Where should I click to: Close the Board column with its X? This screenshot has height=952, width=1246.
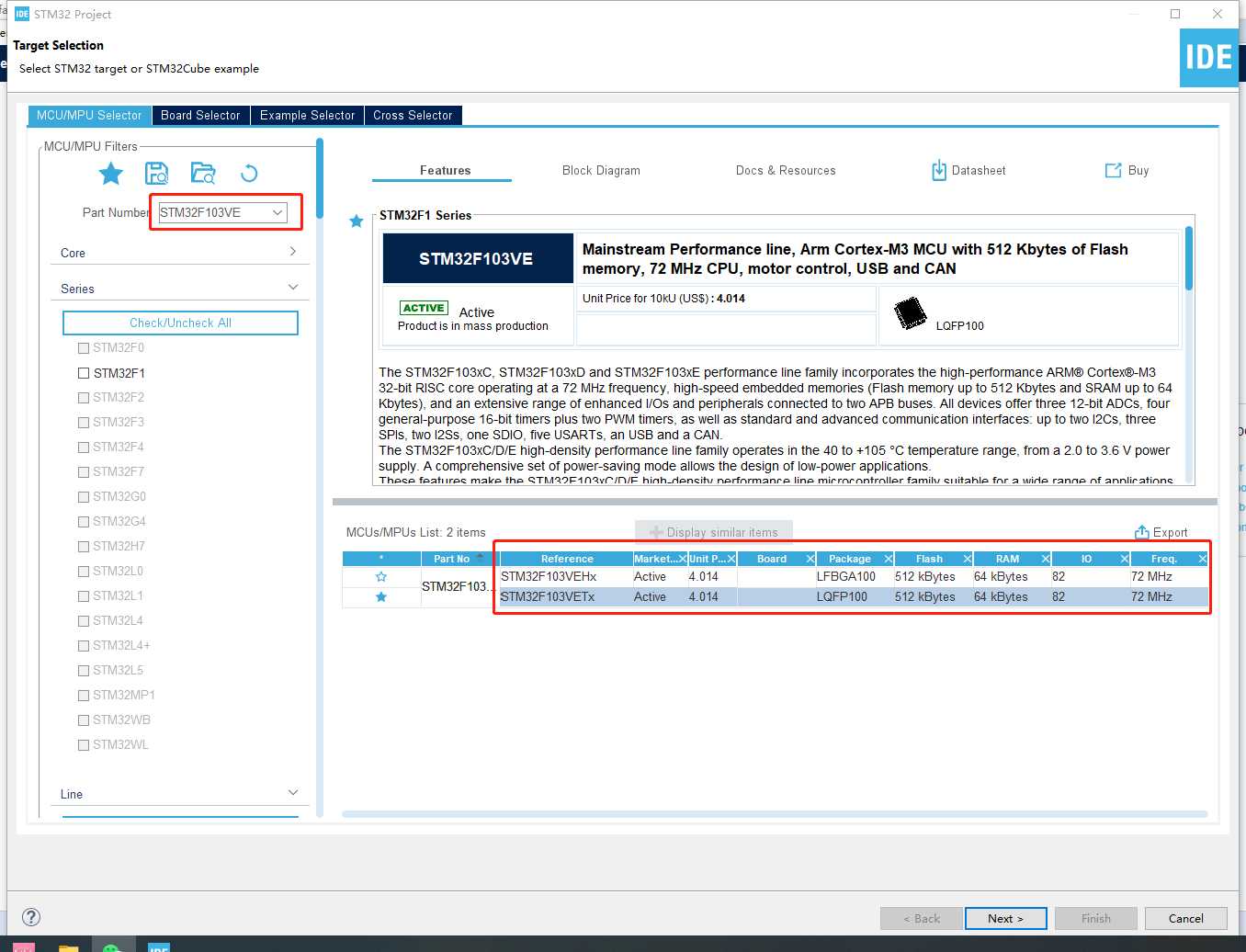810,559
